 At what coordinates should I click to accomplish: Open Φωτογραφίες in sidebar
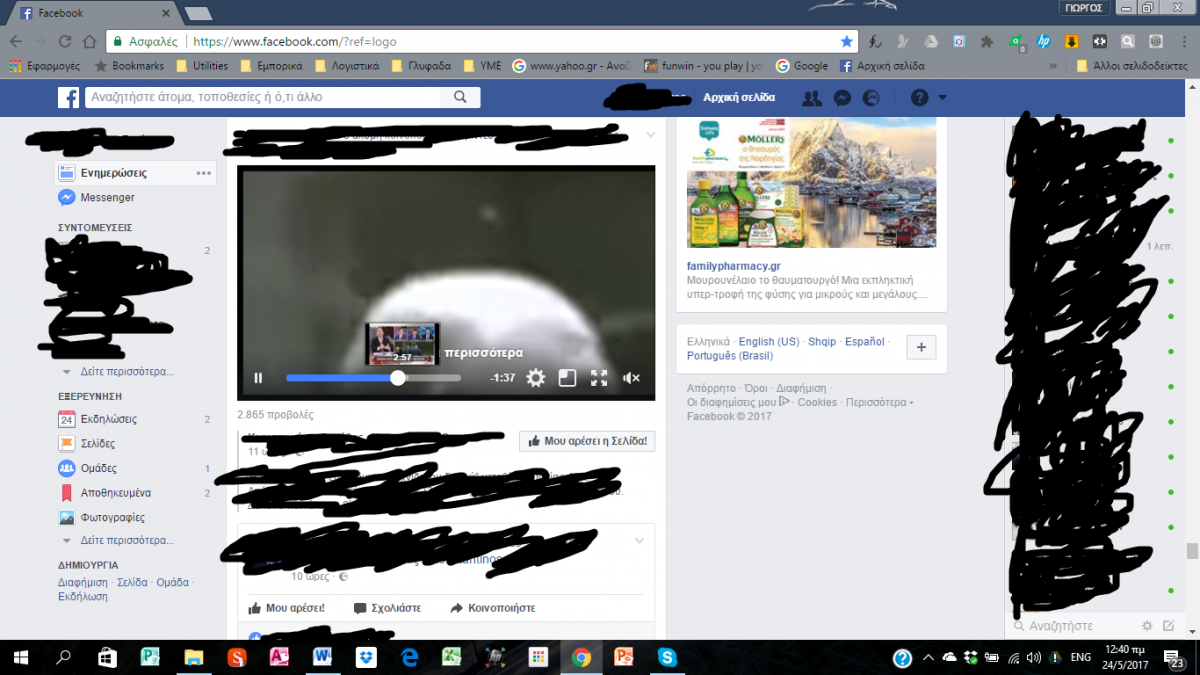[113, 518]
